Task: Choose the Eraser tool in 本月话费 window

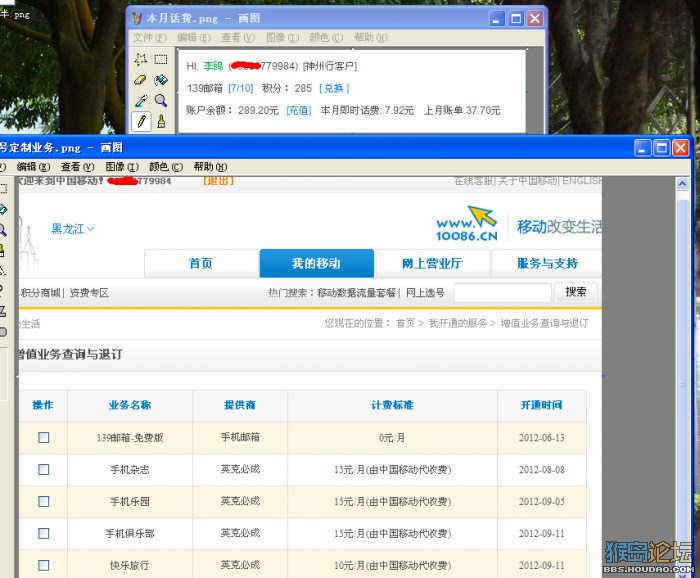Action: (x=141, y=80)
